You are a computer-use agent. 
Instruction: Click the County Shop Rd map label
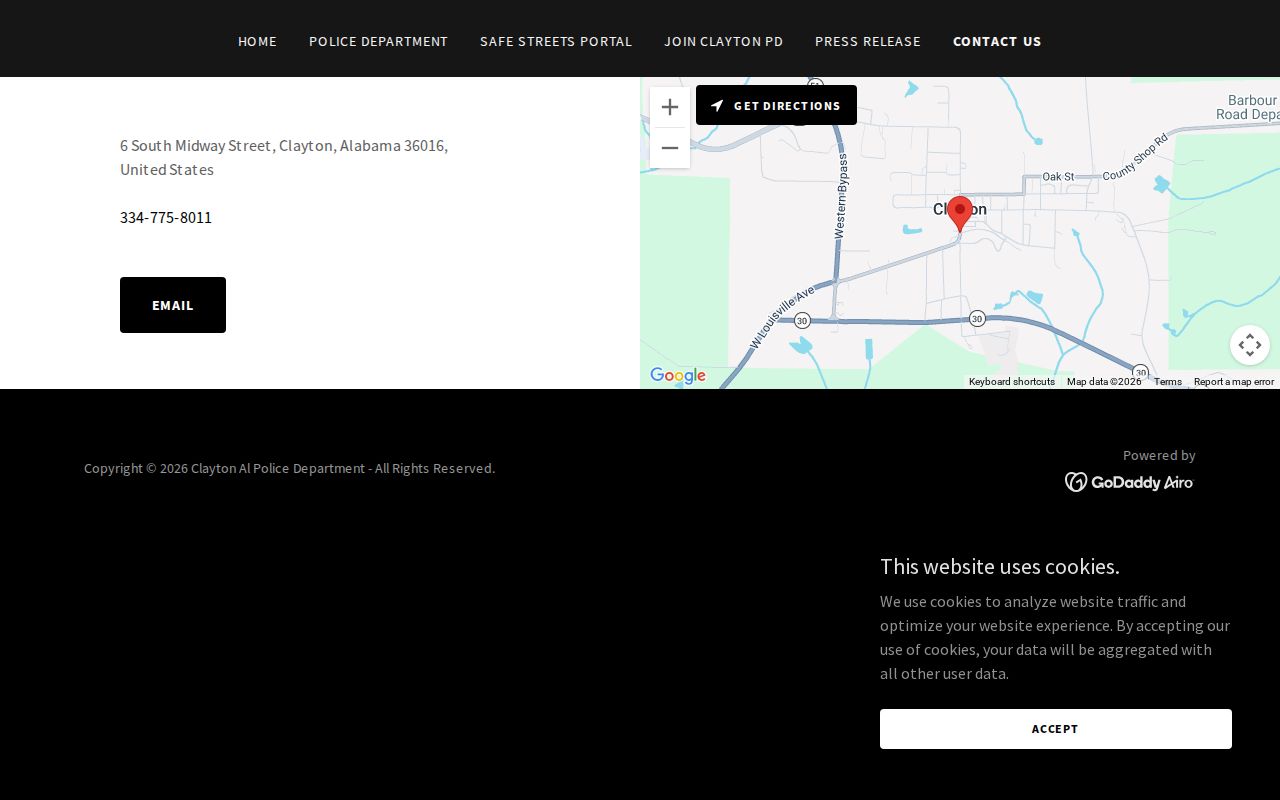pos(1135,158)
